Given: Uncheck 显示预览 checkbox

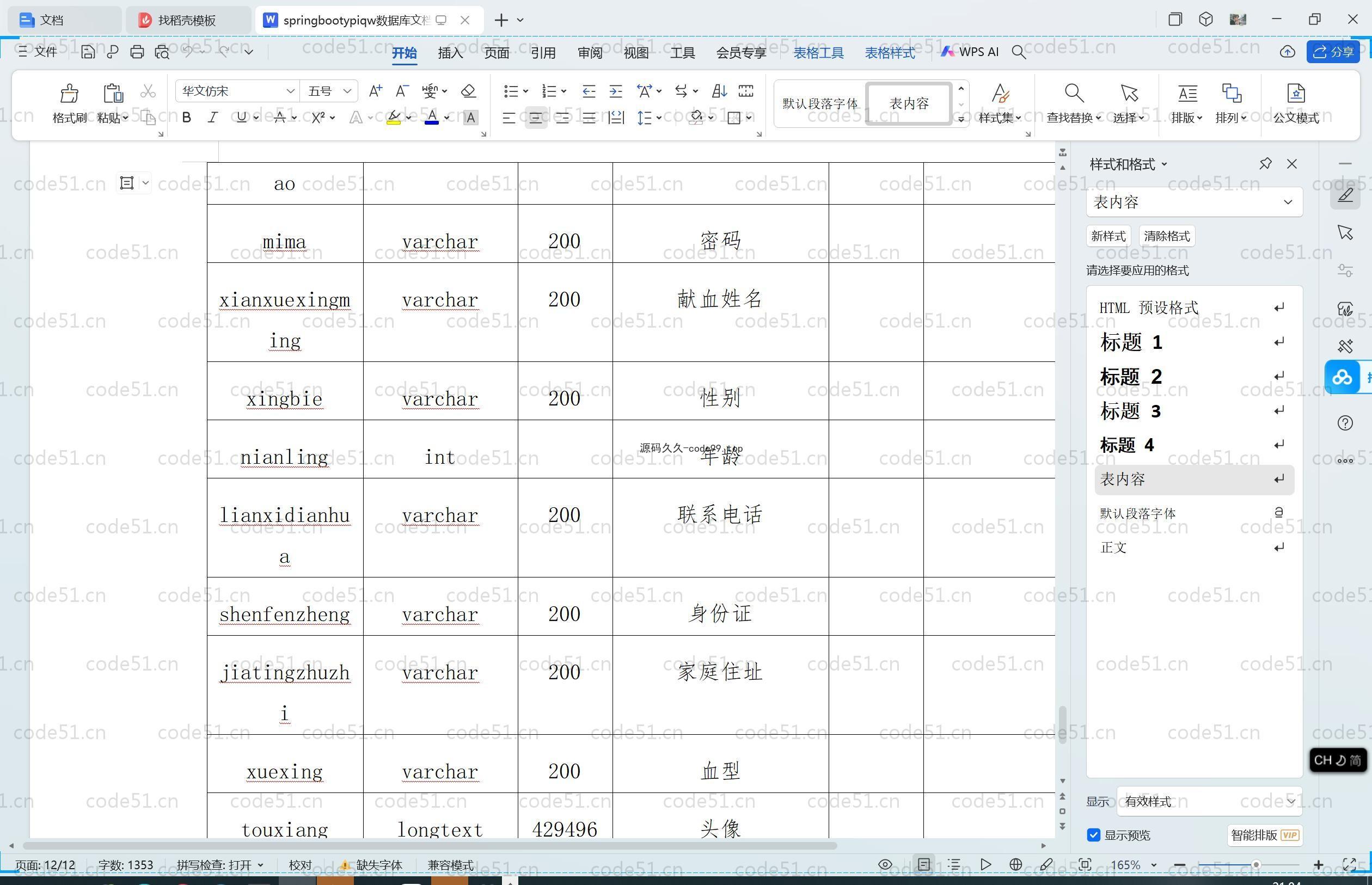Looking at the screenshot, I should pyautogui.click(x=1094, y=835).
